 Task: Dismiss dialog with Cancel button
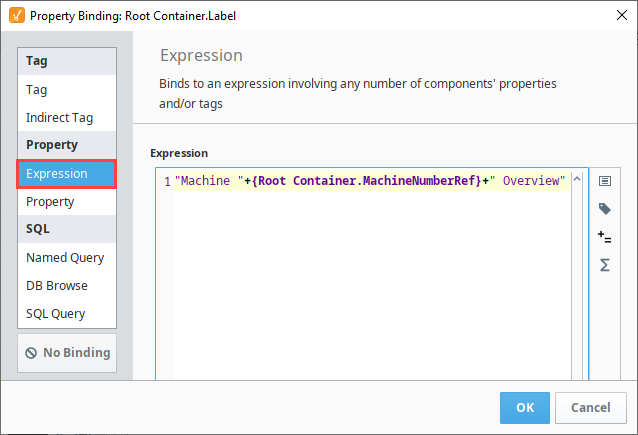[x=590, y=408]
